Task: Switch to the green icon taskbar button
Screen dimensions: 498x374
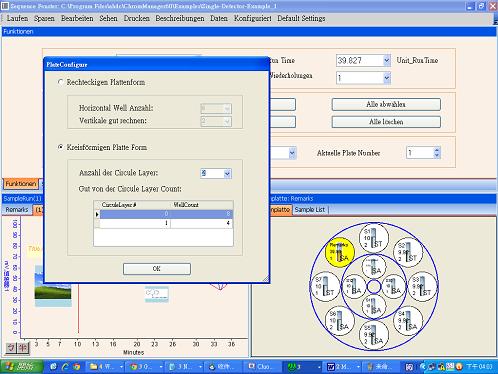Action: coord(303,367)
